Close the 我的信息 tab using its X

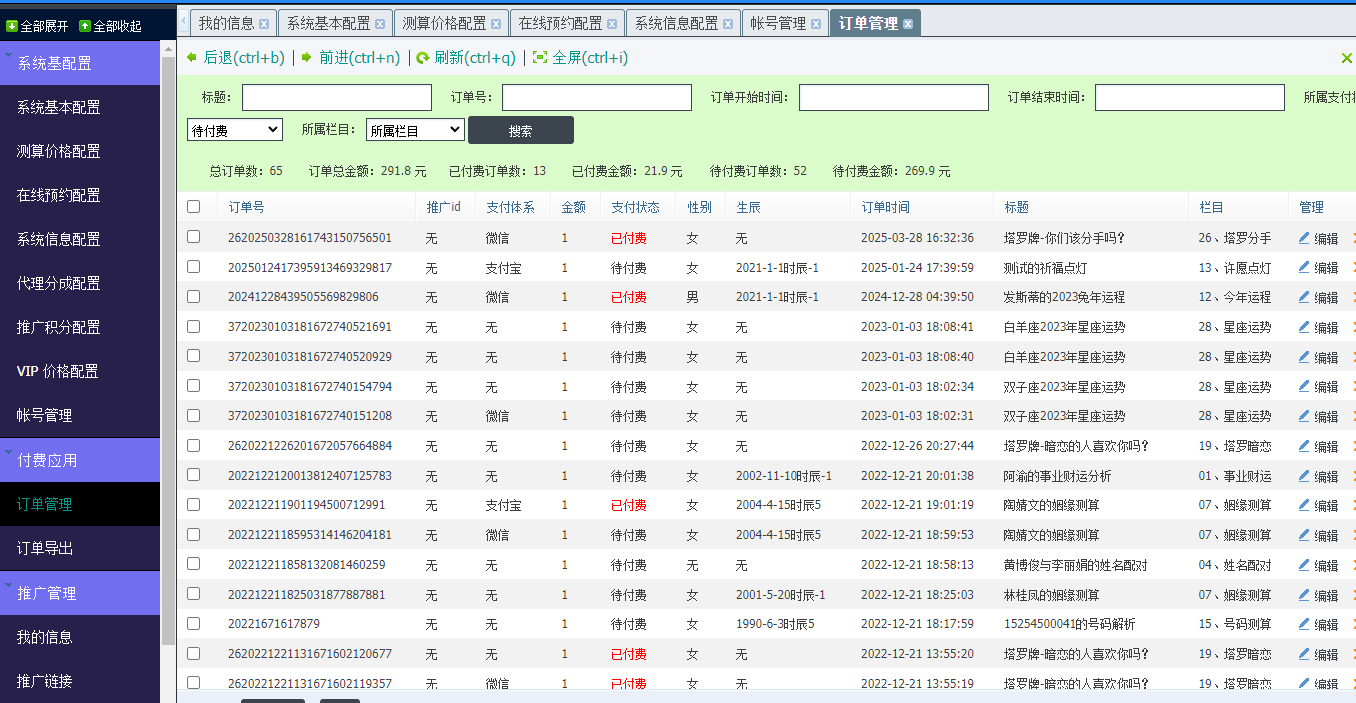(264, 24)
